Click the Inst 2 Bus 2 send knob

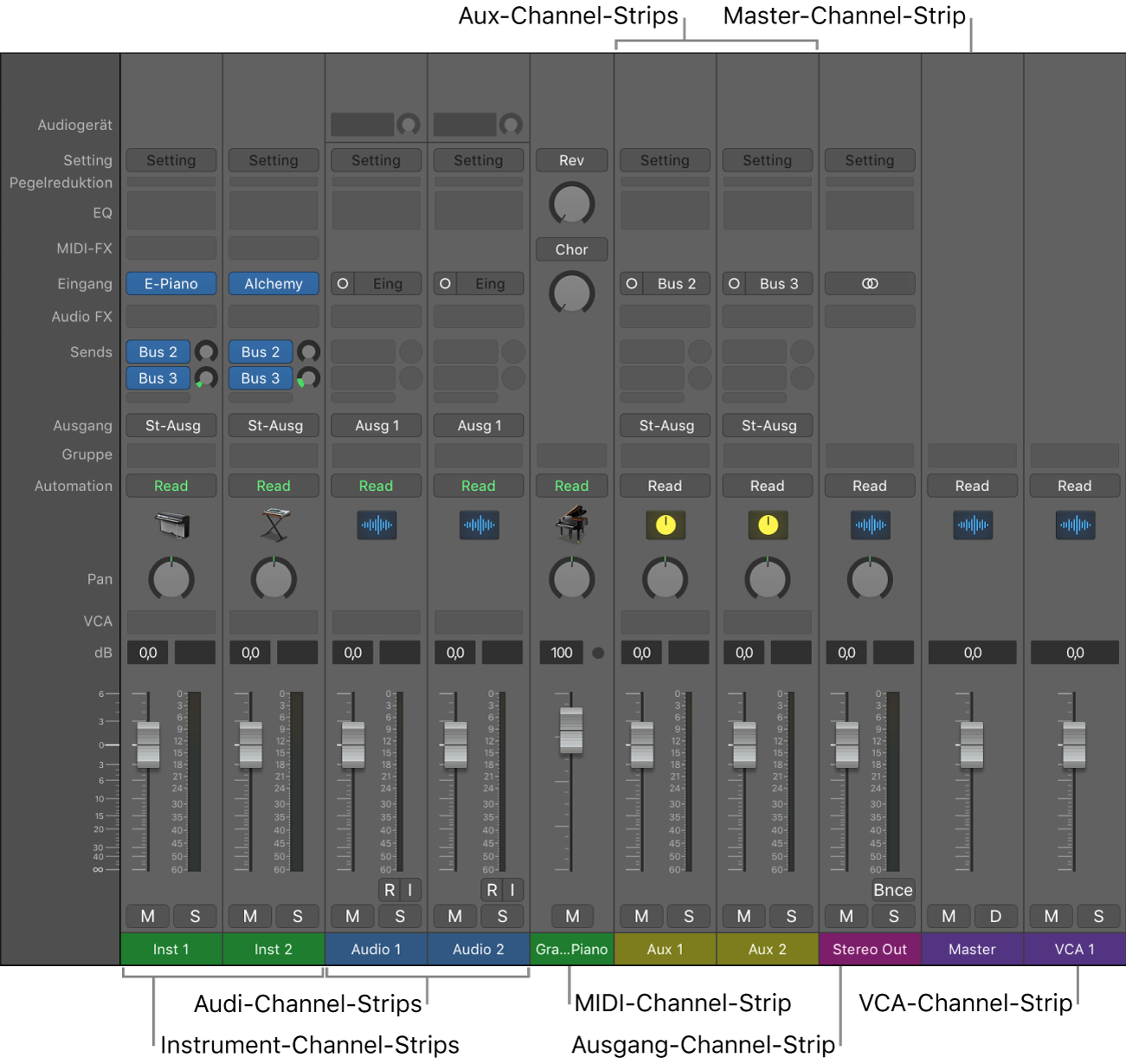tap(308, 351)
